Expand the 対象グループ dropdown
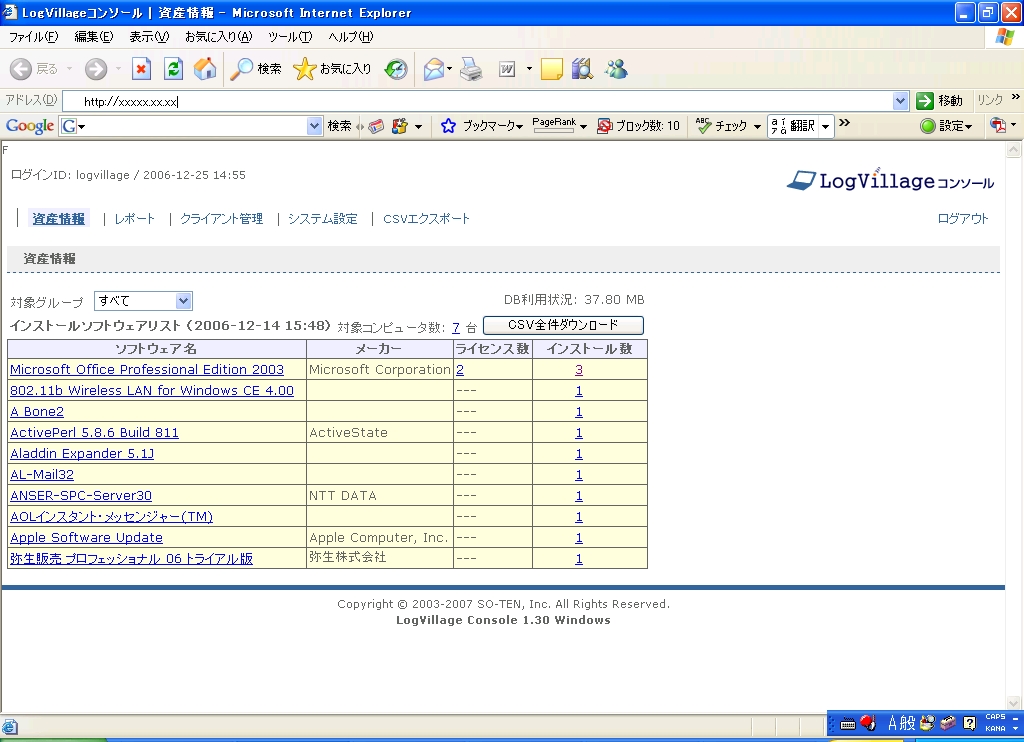The height and width of the screenshot is (742, 1024). [183, 301]
